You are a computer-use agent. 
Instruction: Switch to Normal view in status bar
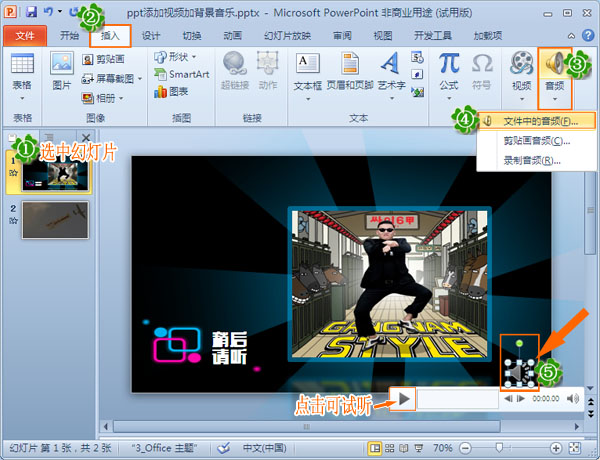click(x=375, y=448)
